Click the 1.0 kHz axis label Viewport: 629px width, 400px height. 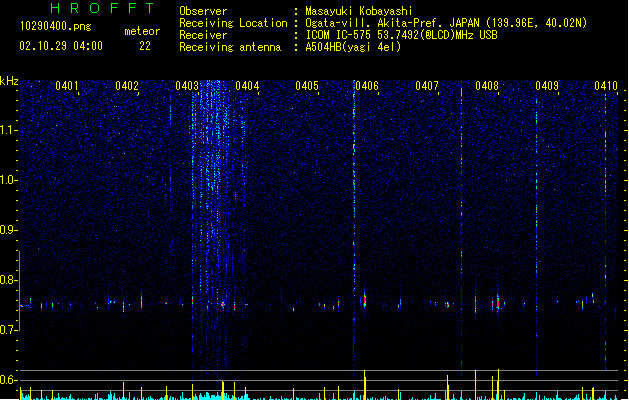tap(8, 180)
